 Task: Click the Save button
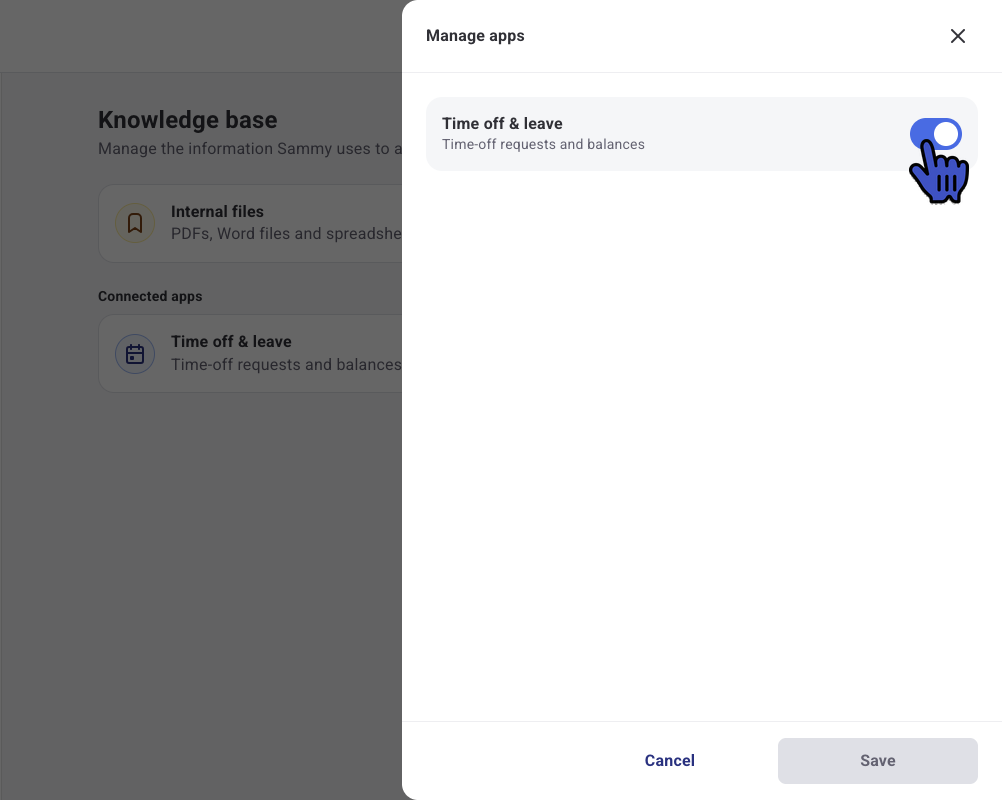877,760
